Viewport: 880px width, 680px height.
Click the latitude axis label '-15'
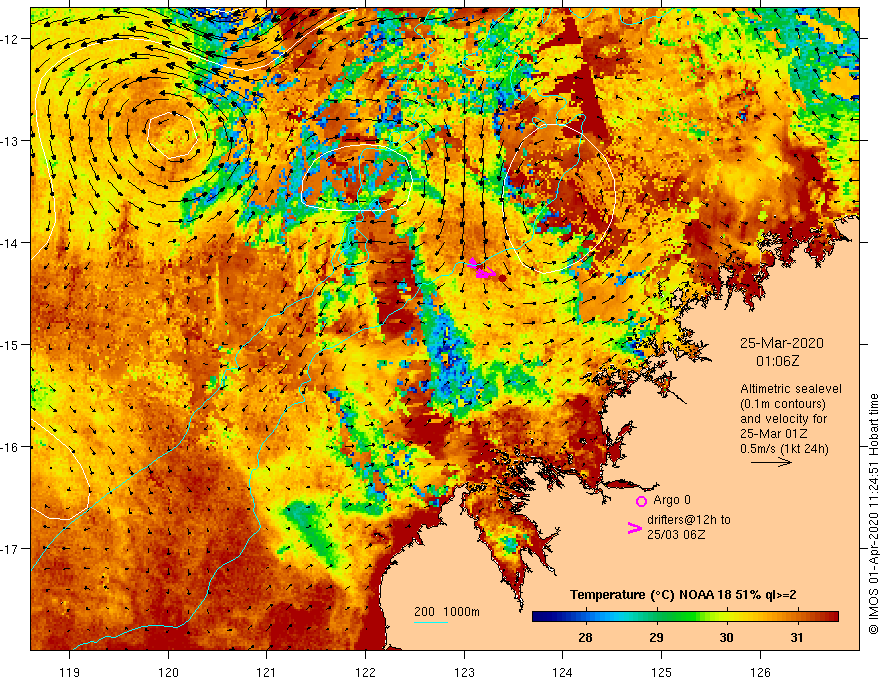click(x=10, y=344)
